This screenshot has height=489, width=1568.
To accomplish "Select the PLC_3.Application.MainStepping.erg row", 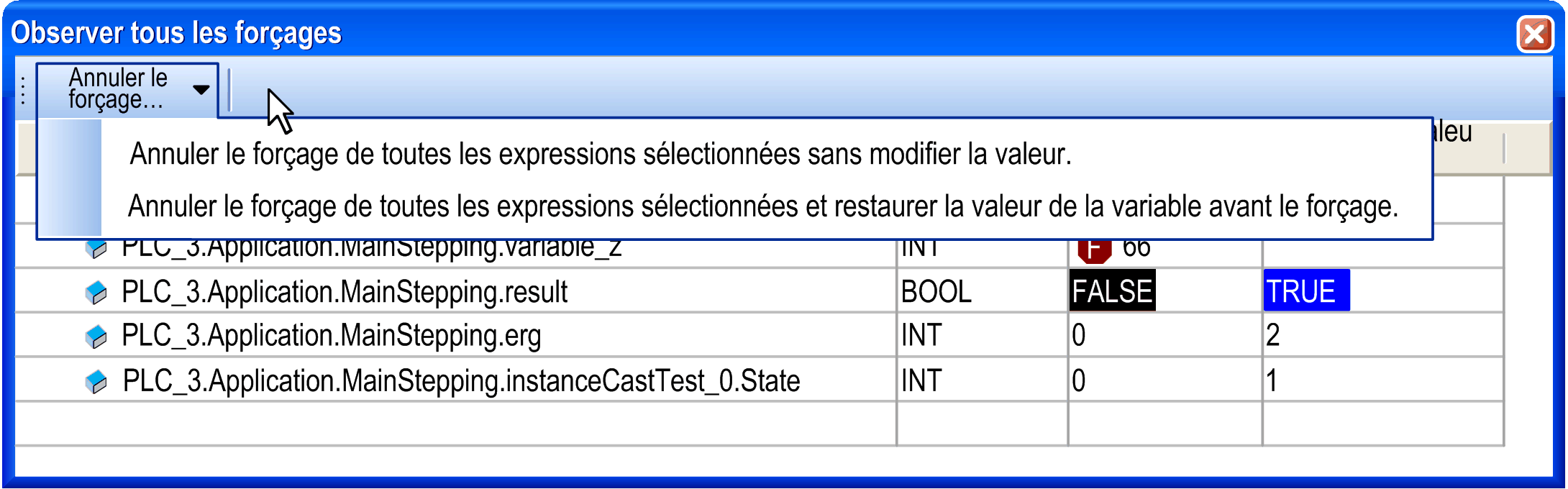I will [331, 336].
